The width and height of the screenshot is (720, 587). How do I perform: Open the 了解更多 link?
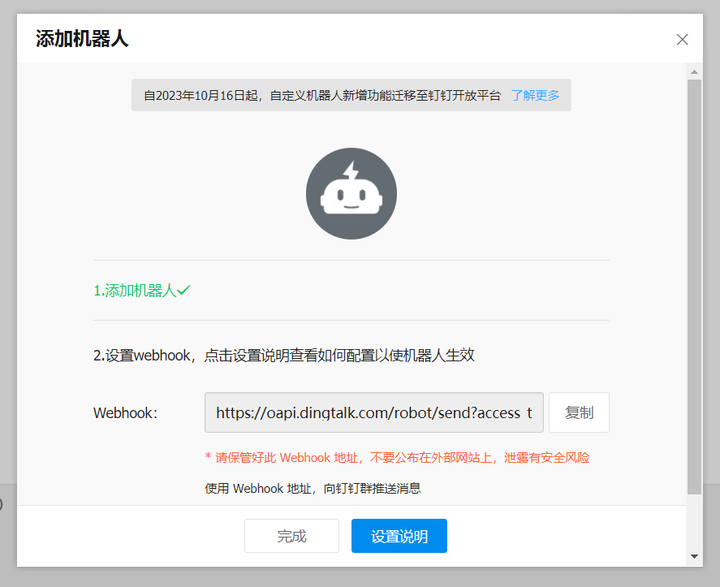tap(535, 95)
